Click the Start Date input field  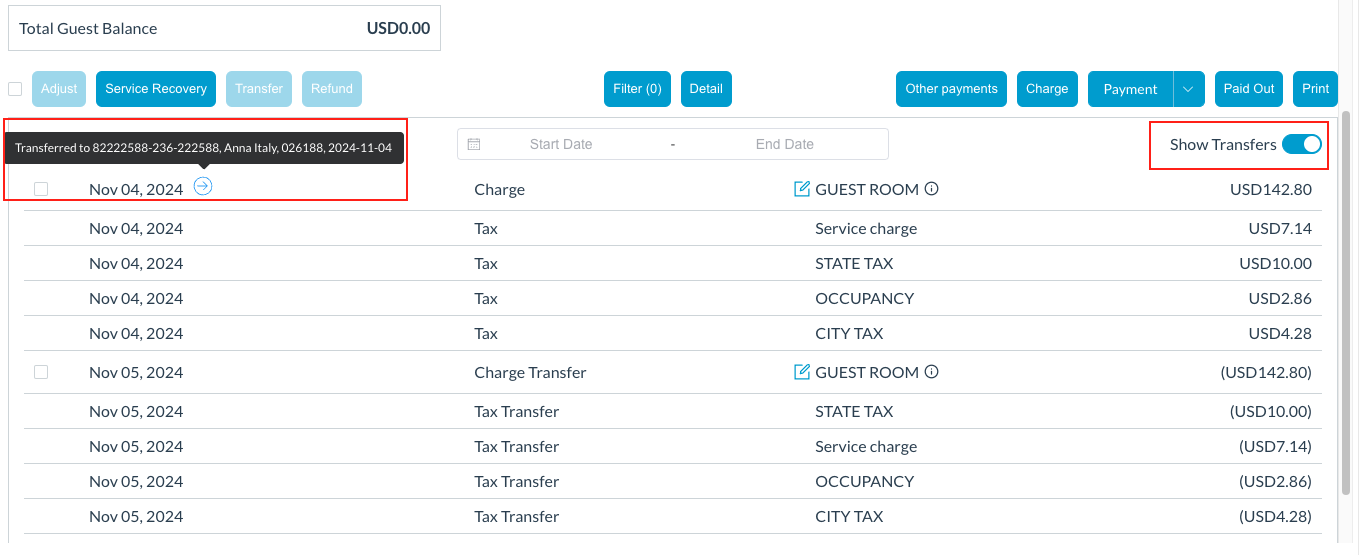click(561, 144)
